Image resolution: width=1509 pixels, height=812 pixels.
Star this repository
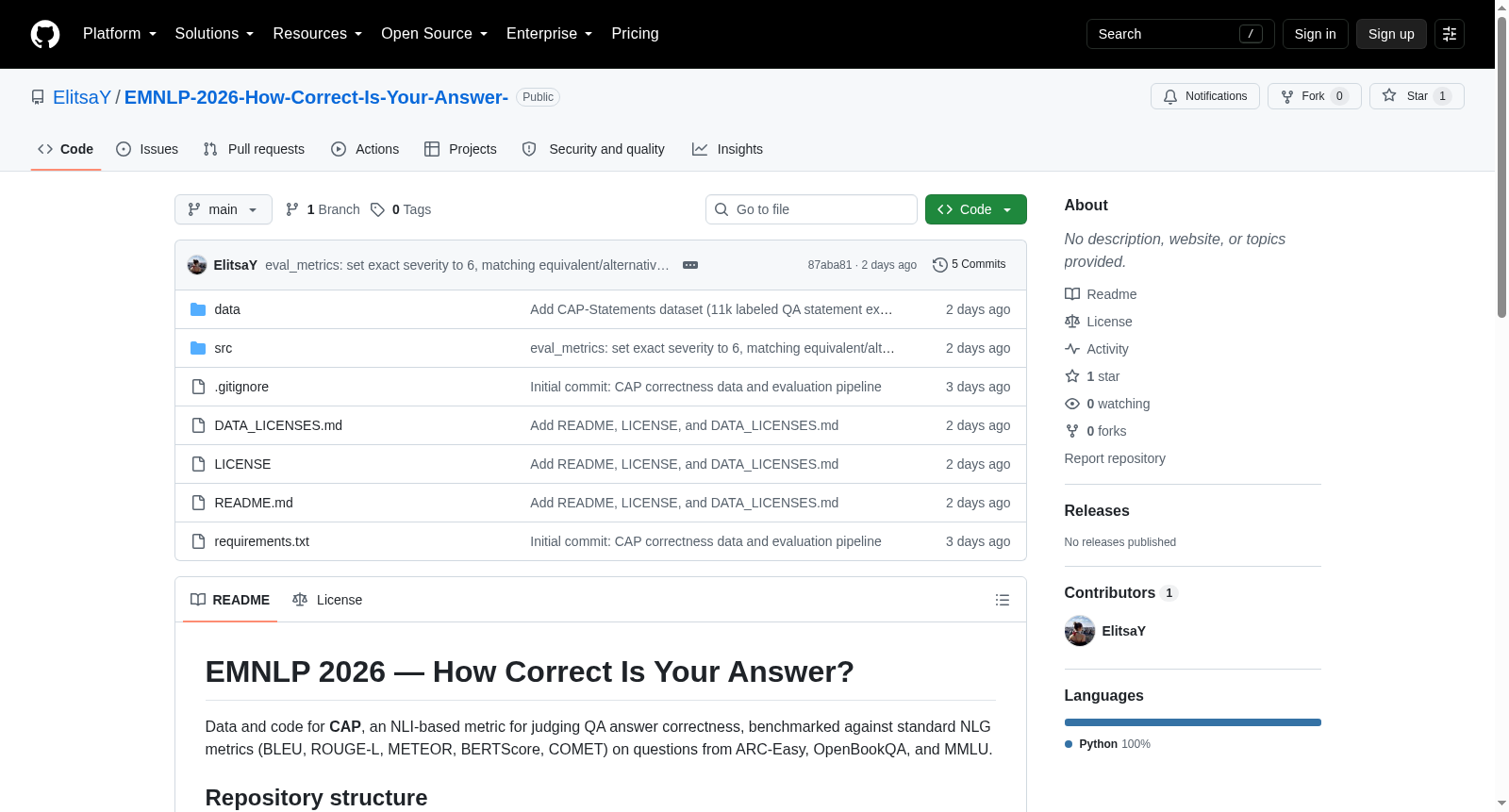pos(1417,96)
